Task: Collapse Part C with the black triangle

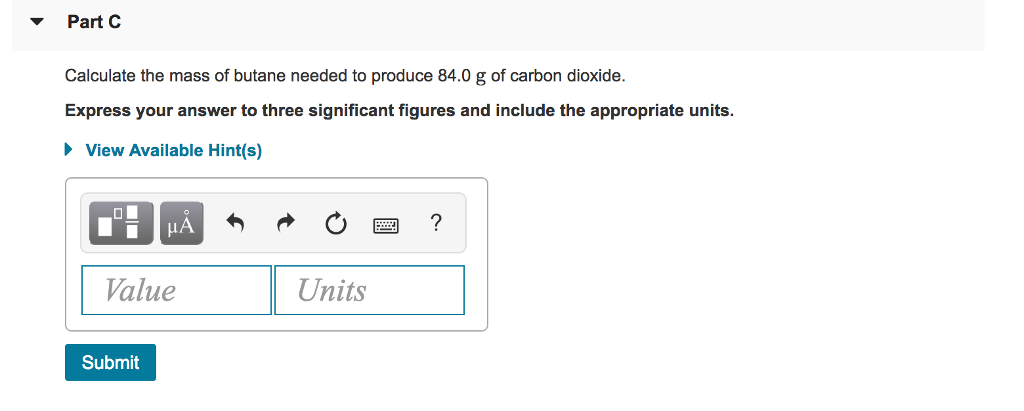Action: click(37, 22)
